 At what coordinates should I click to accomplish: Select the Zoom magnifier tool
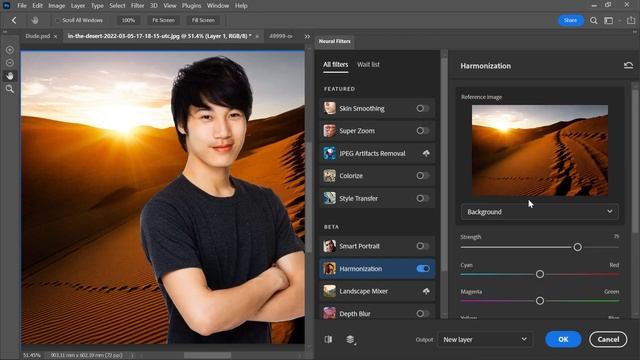10,89
